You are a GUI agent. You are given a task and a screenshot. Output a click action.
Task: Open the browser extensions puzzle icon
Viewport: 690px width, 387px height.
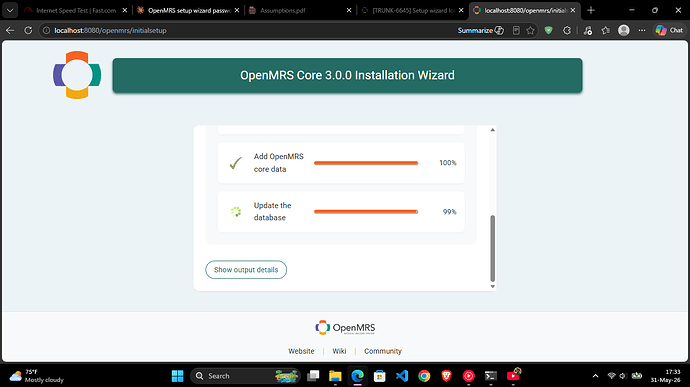[567, 30]
